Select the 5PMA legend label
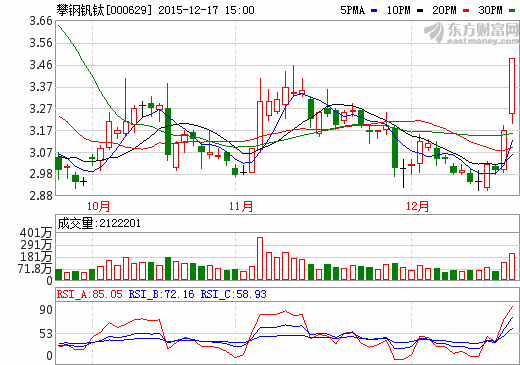Screen dimensions: 520x365 coord(352,10)
